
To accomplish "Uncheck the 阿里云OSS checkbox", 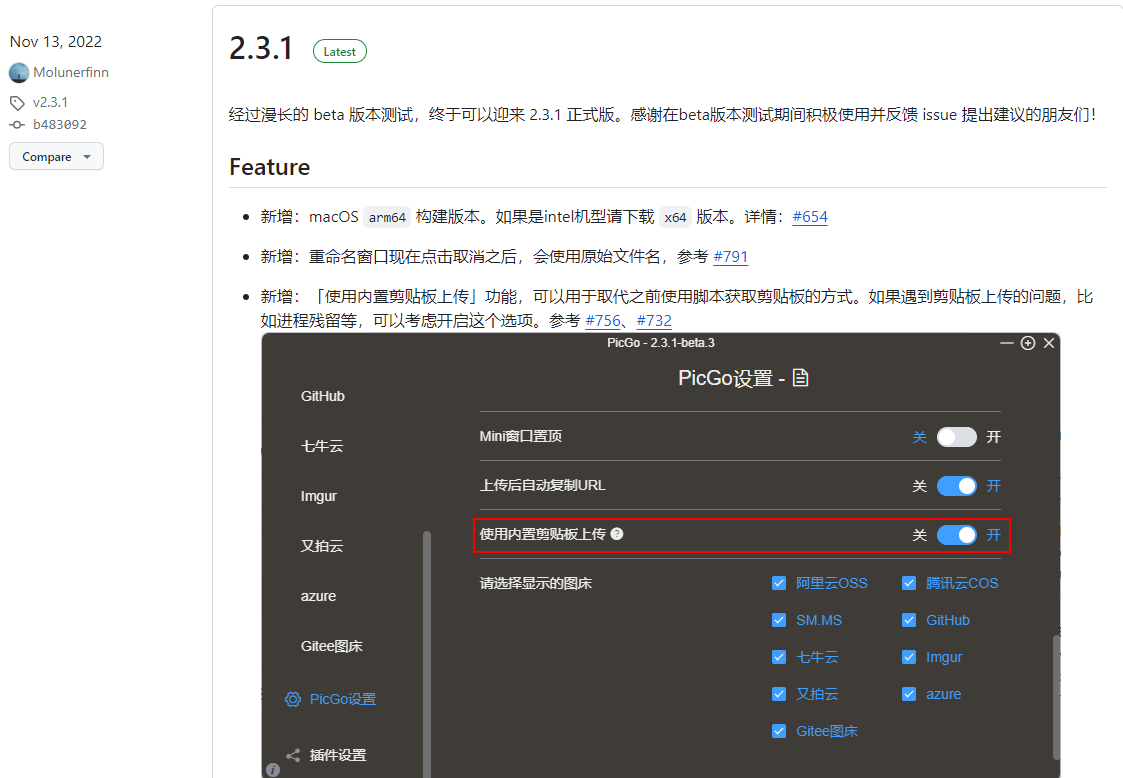I will click(779, 583).
